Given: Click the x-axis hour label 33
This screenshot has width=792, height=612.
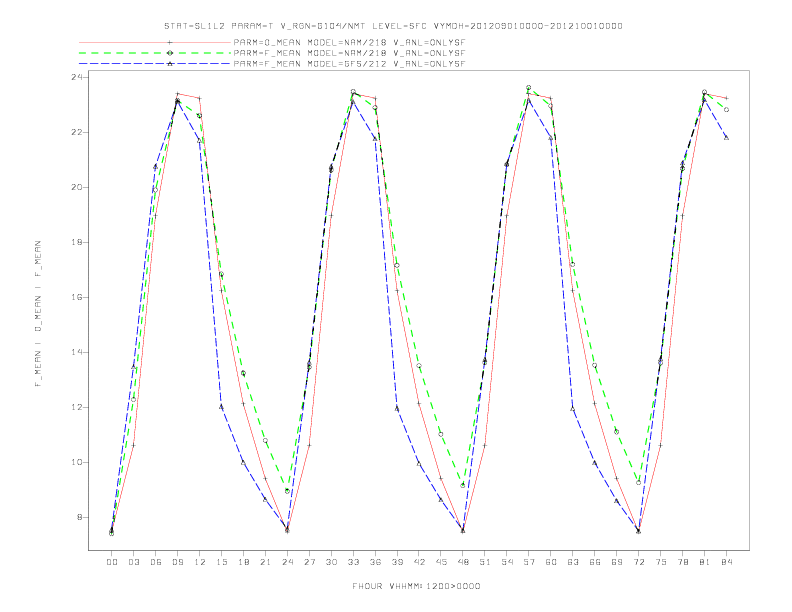Looking at the screenshot, I should coord(353,562).
